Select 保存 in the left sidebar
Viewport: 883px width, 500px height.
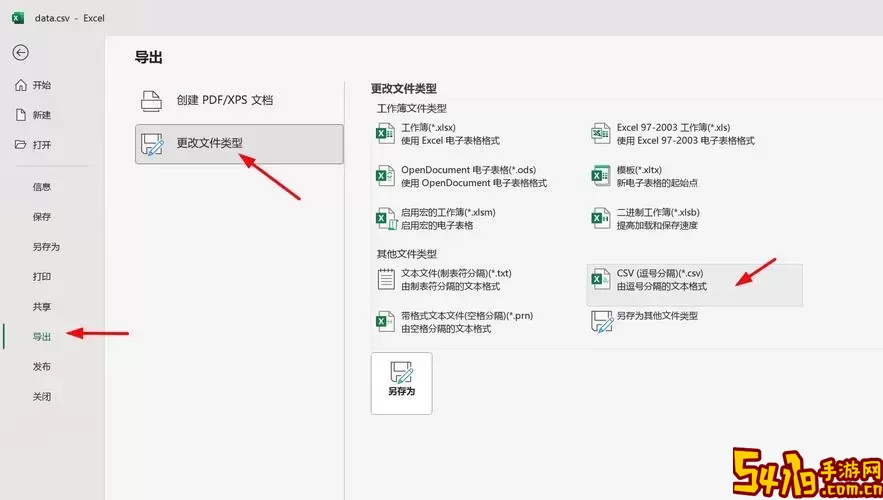(42, 217)
